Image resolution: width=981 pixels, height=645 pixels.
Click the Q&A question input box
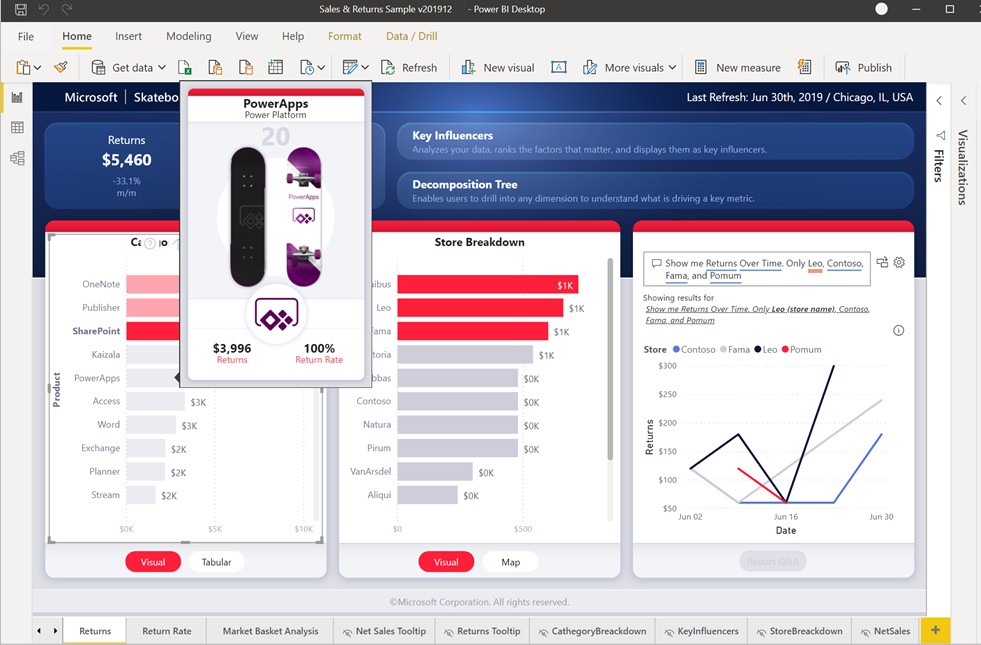tap(756, 269)
